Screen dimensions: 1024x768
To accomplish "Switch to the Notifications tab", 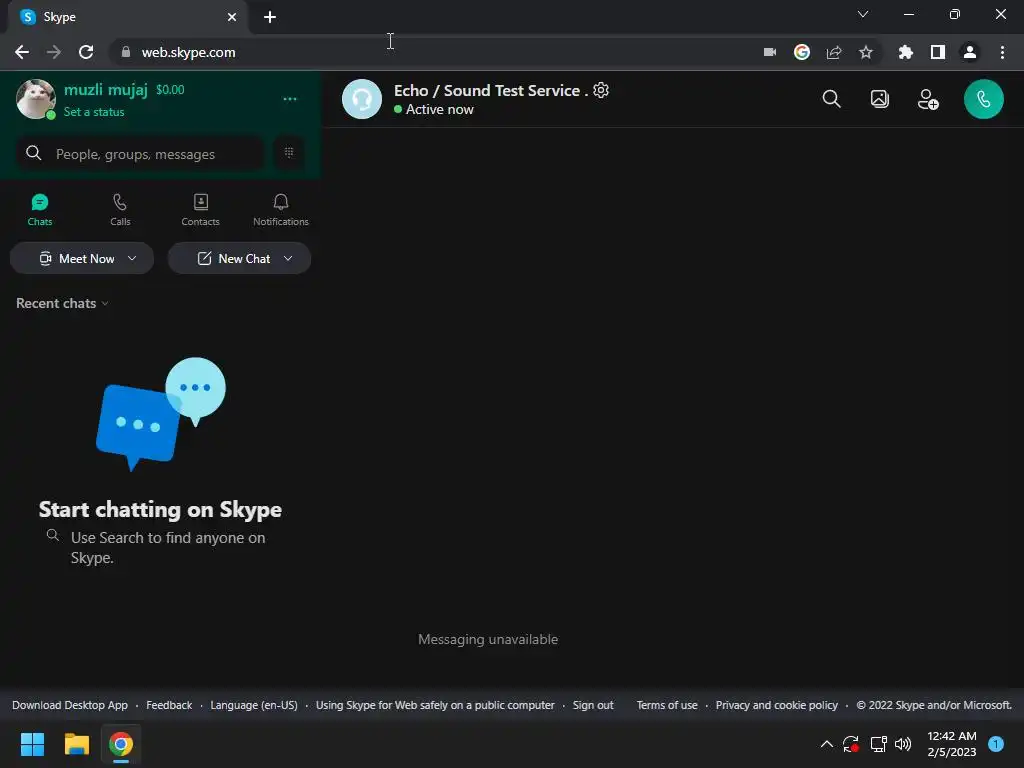I will point(281,210).
